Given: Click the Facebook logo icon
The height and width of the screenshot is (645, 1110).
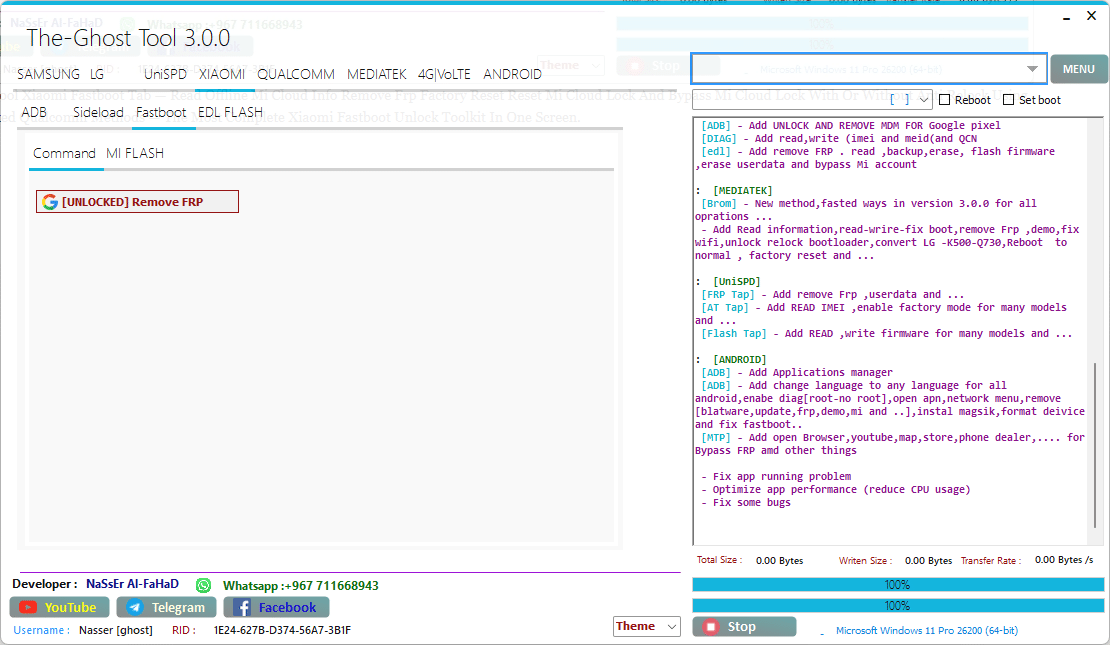Looking at the screenshot, I should coord(242,607).
